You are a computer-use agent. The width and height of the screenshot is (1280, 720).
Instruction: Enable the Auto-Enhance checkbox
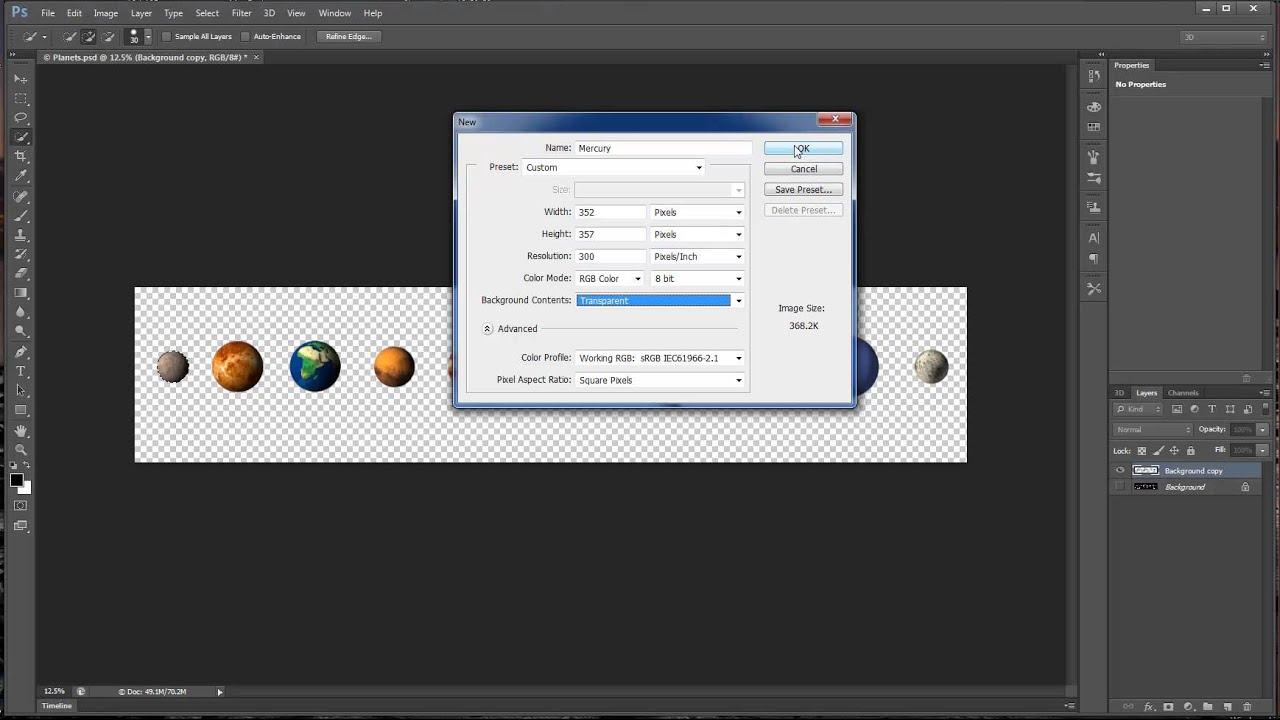[246, 37]
